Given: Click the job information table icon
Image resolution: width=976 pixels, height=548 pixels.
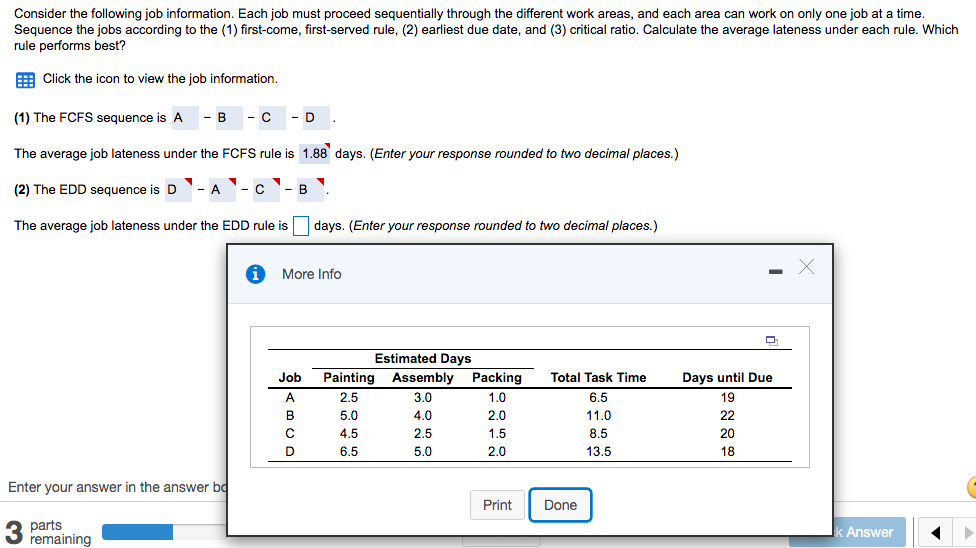Looking at the screenshot, I should [x=25, y=80].
